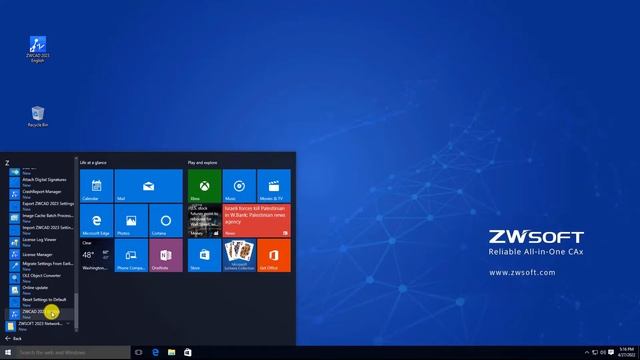Open the Microsoft Edge tile
The height and width of the screenshot is (360, 640).
[x=96, y=220]
